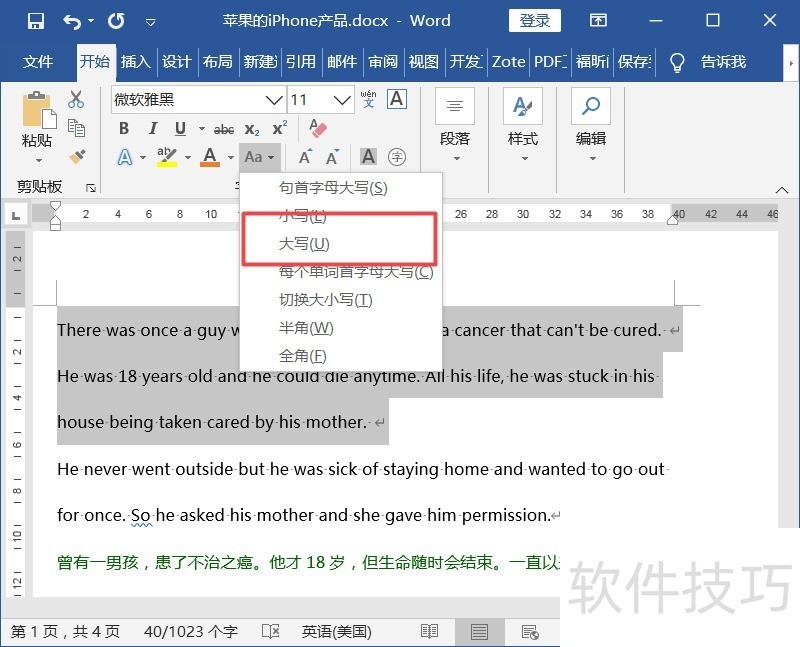Image resolution: width=800 pixels, height=647 pixels.
Task: Choose 每个单词首字母大写(C) option
Action: pyautogui.click(x=341, y=272)
